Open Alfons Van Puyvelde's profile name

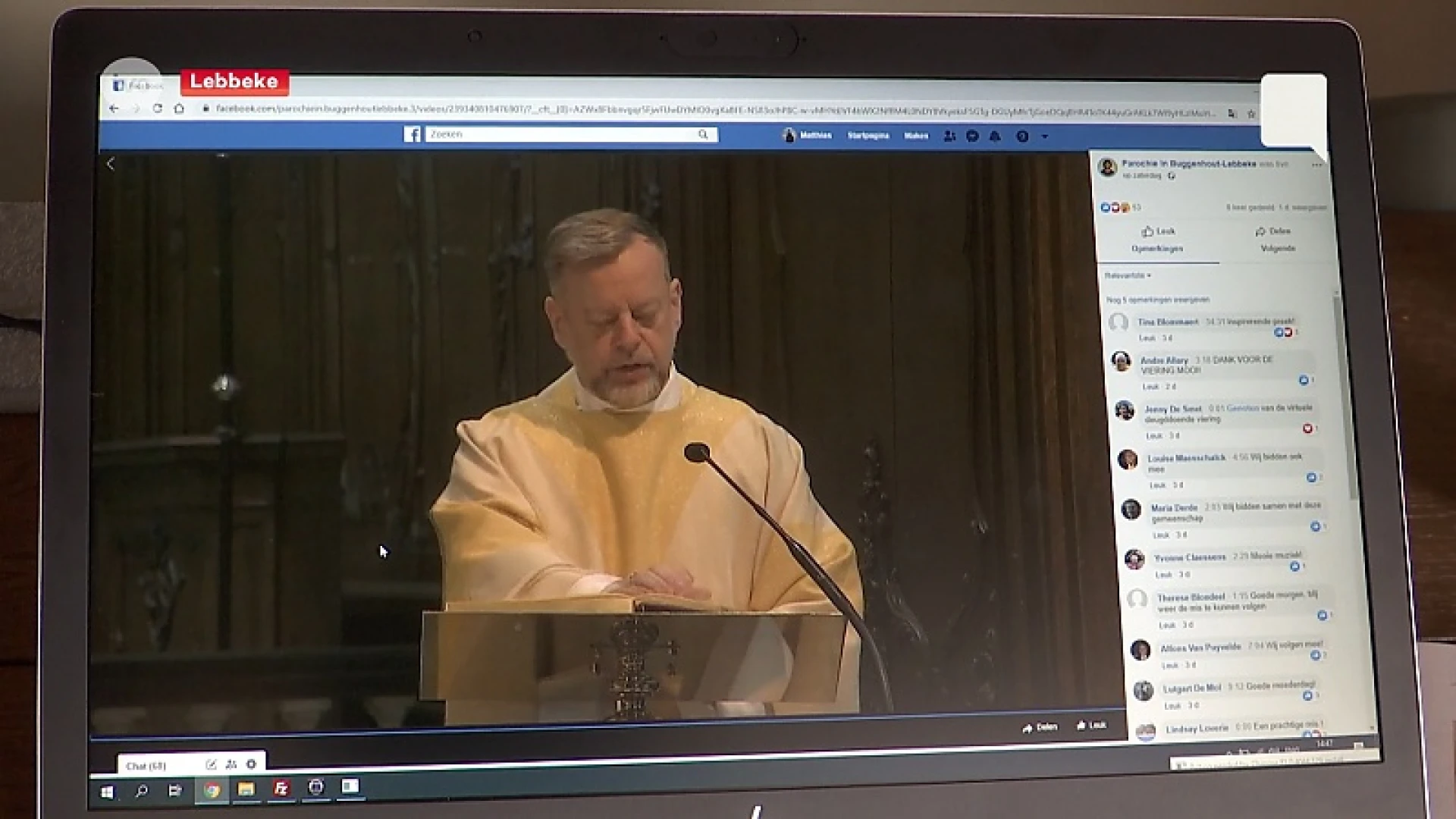click(1200, 648)
